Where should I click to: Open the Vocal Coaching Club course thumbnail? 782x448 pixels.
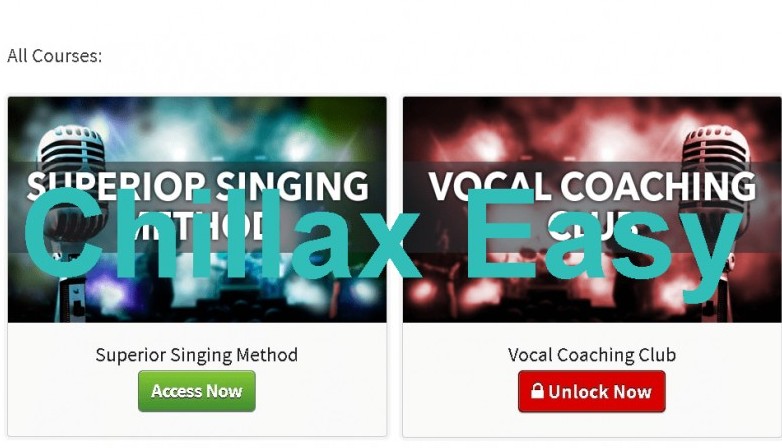pos(591,210)
